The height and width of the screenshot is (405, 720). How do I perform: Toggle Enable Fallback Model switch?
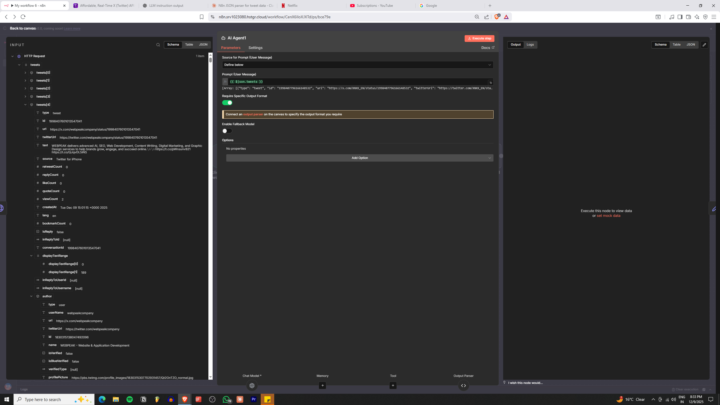[227, 131]
